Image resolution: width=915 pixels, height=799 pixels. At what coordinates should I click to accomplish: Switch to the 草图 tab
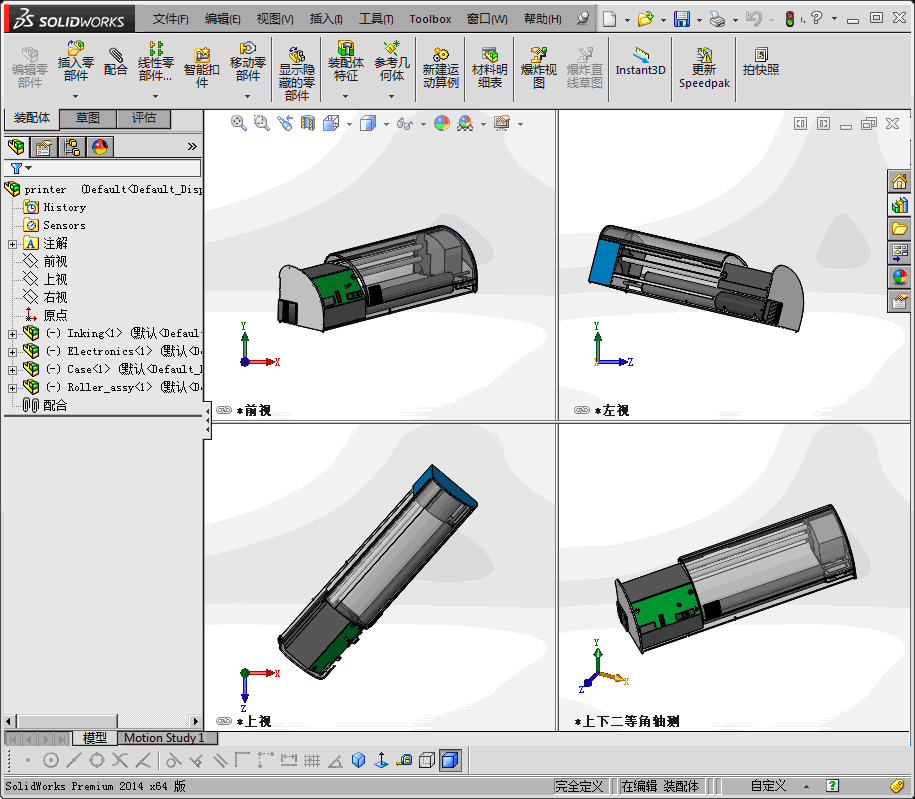point(88,118)
